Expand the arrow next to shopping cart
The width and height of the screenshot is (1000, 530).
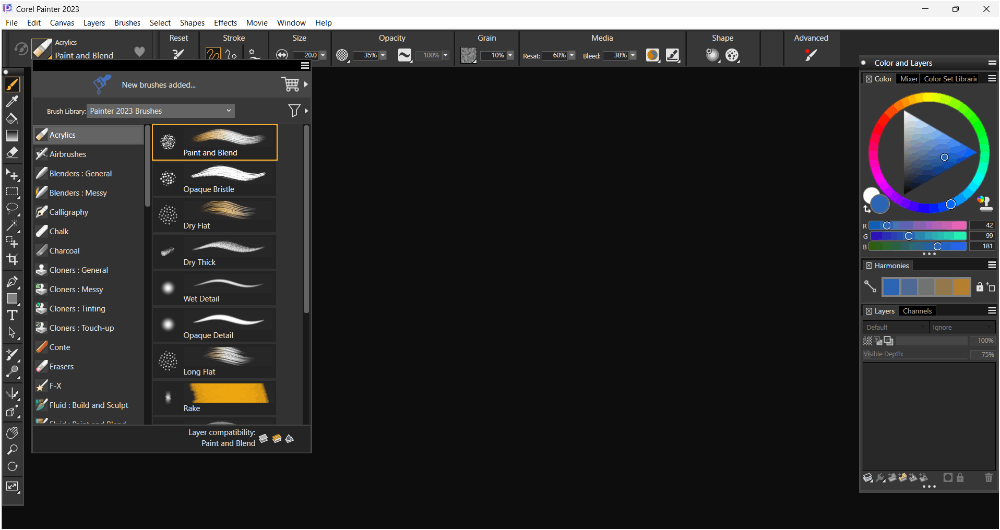pyautogui.click(x=306, y=84)
